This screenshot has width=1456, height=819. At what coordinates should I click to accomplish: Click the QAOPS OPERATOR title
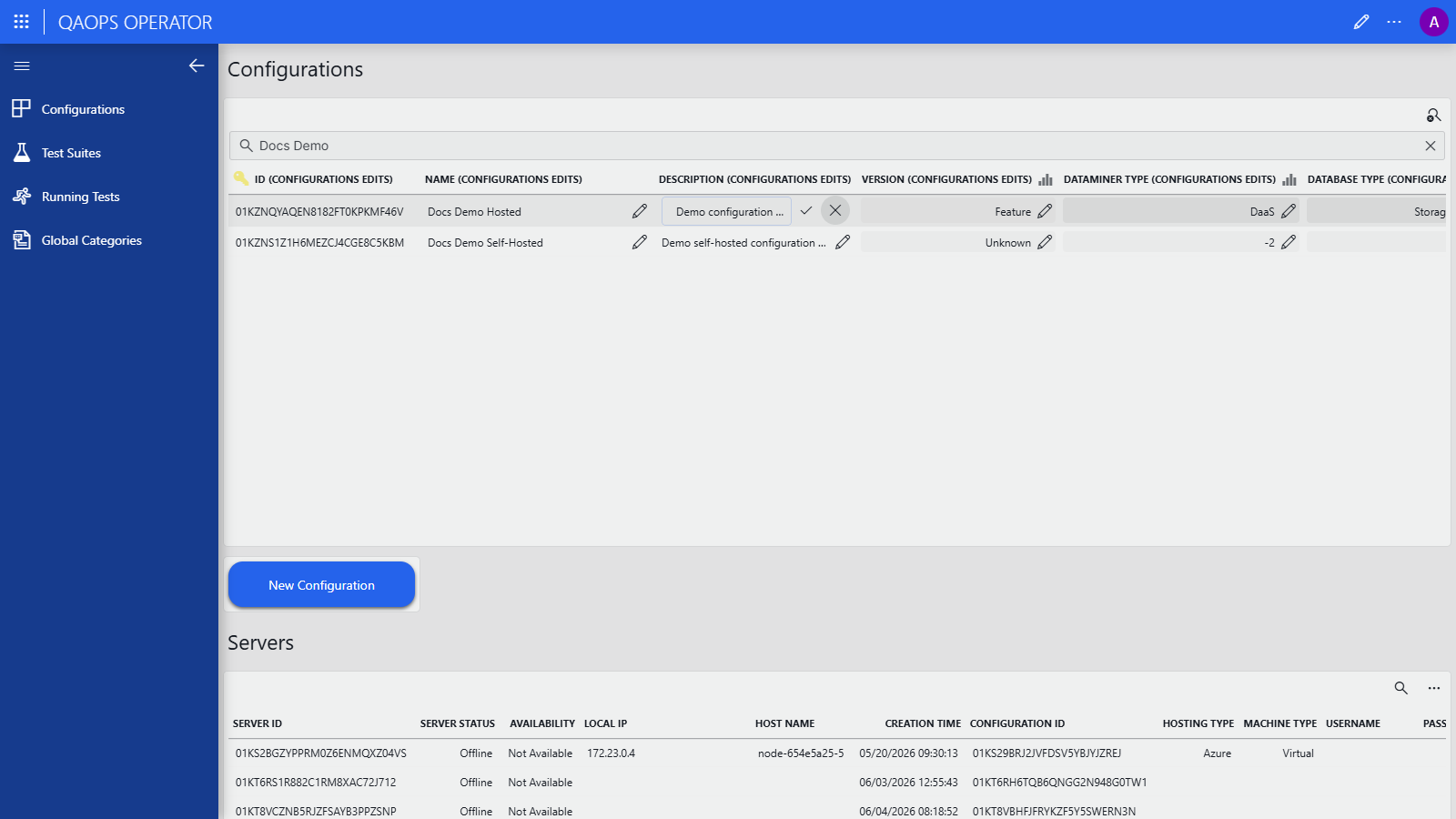point(135,23)
